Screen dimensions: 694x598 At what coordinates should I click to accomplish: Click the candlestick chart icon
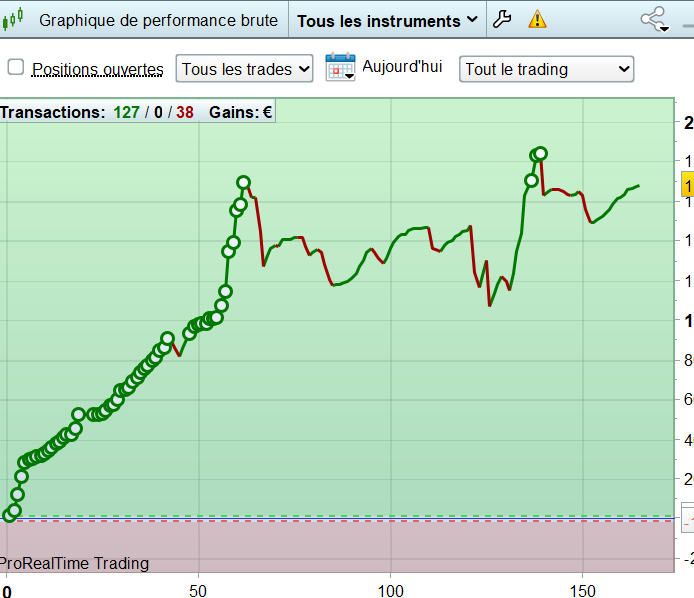pos(12,19)
